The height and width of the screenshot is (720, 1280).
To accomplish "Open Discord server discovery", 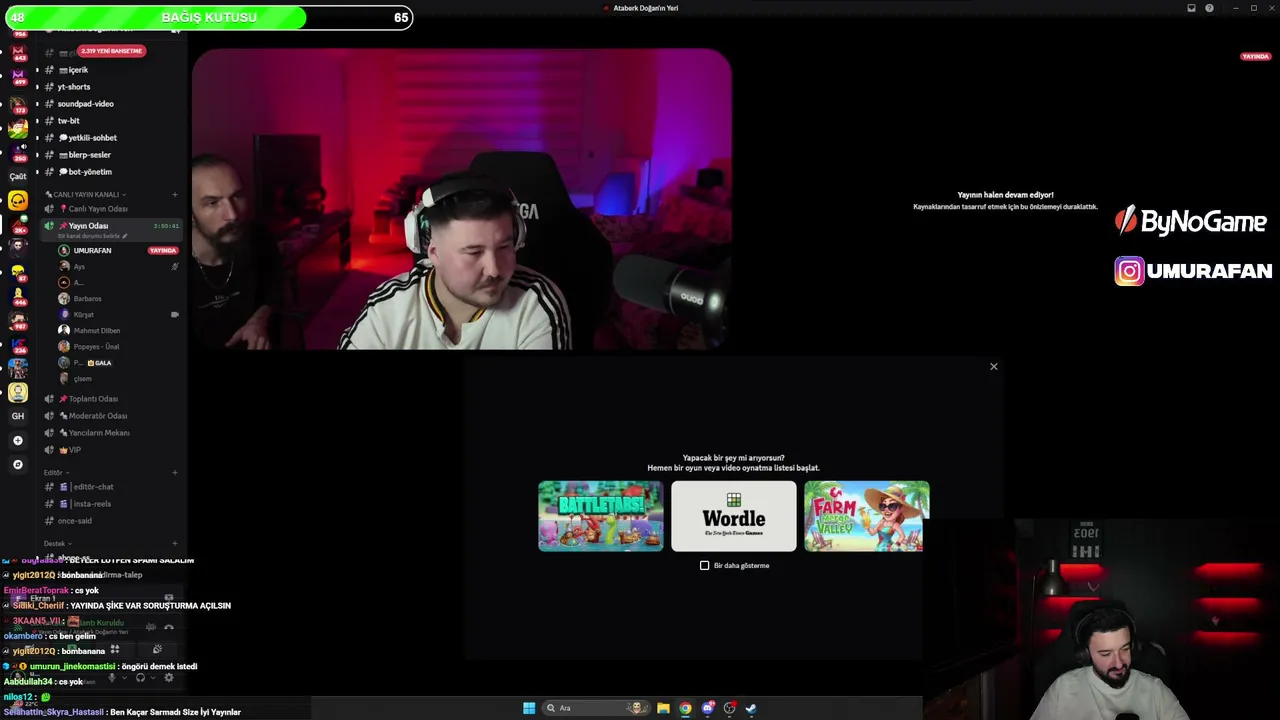I will pos(18,464).
